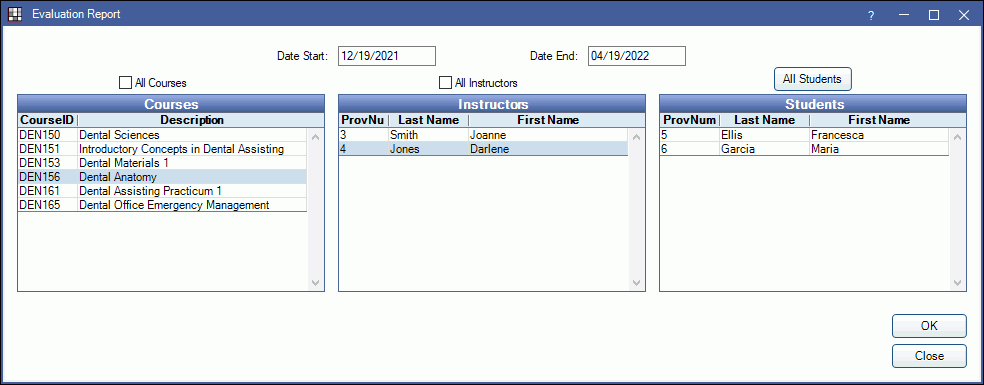Click the Description column header in Courses
The height and width of the screenshot is (385, 984).
(191, 120)
